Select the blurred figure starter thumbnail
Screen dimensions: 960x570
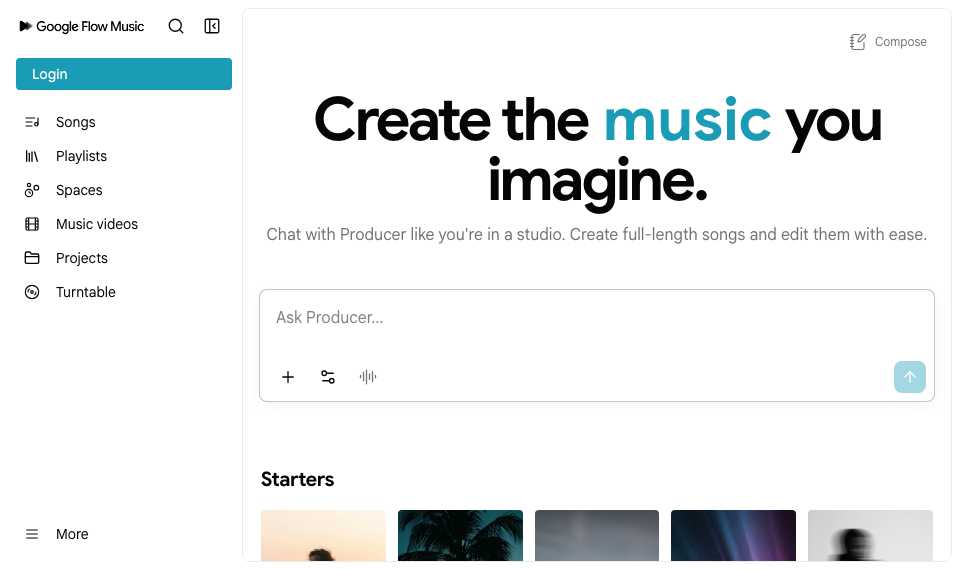870,535
